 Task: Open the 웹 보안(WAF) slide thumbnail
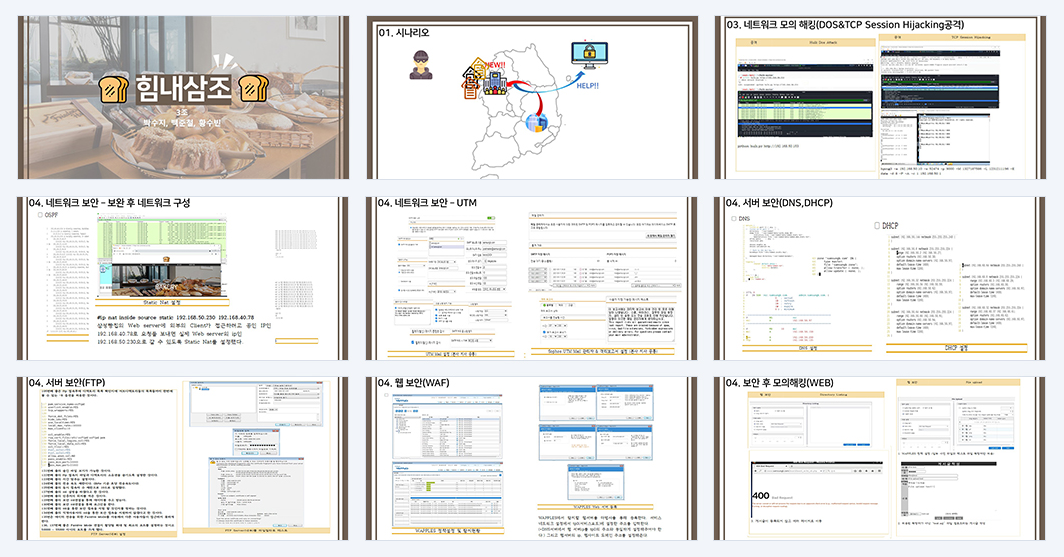click(x=532, y=459)
